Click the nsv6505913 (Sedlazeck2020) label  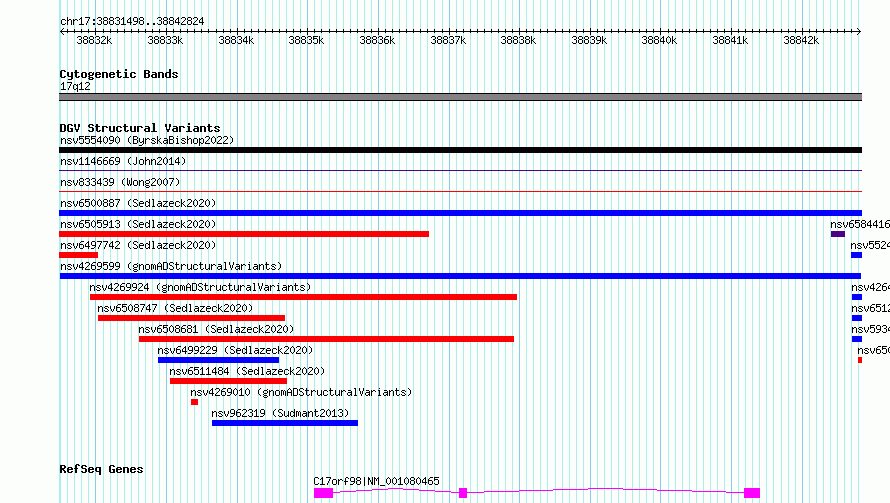pos(138,224)
